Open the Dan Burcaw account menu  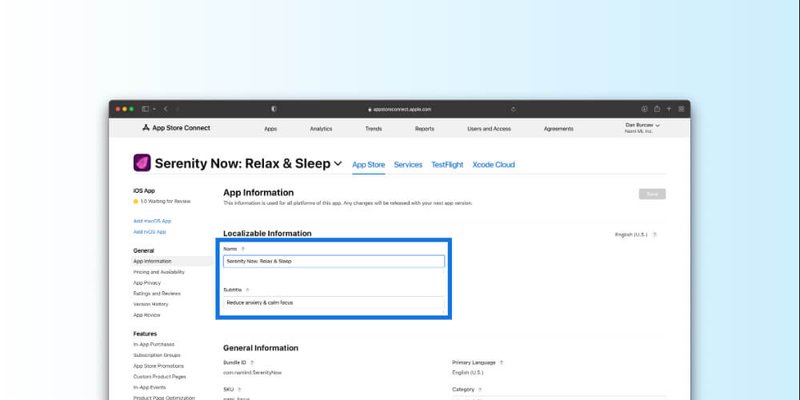[642, 128]
